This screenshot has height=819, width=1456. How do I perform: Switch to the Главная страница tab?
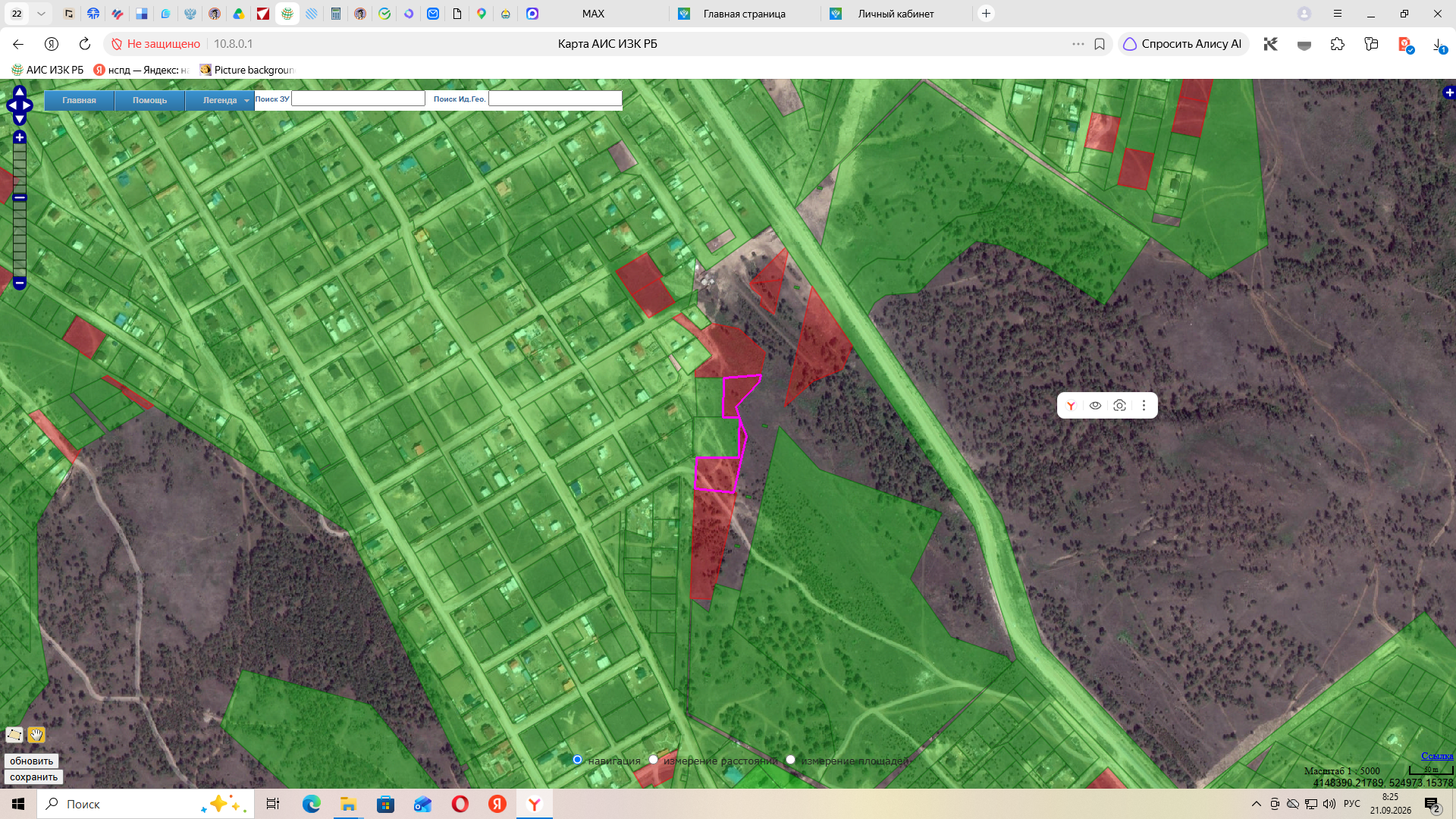pyautogui.click(x=744, y=14)
